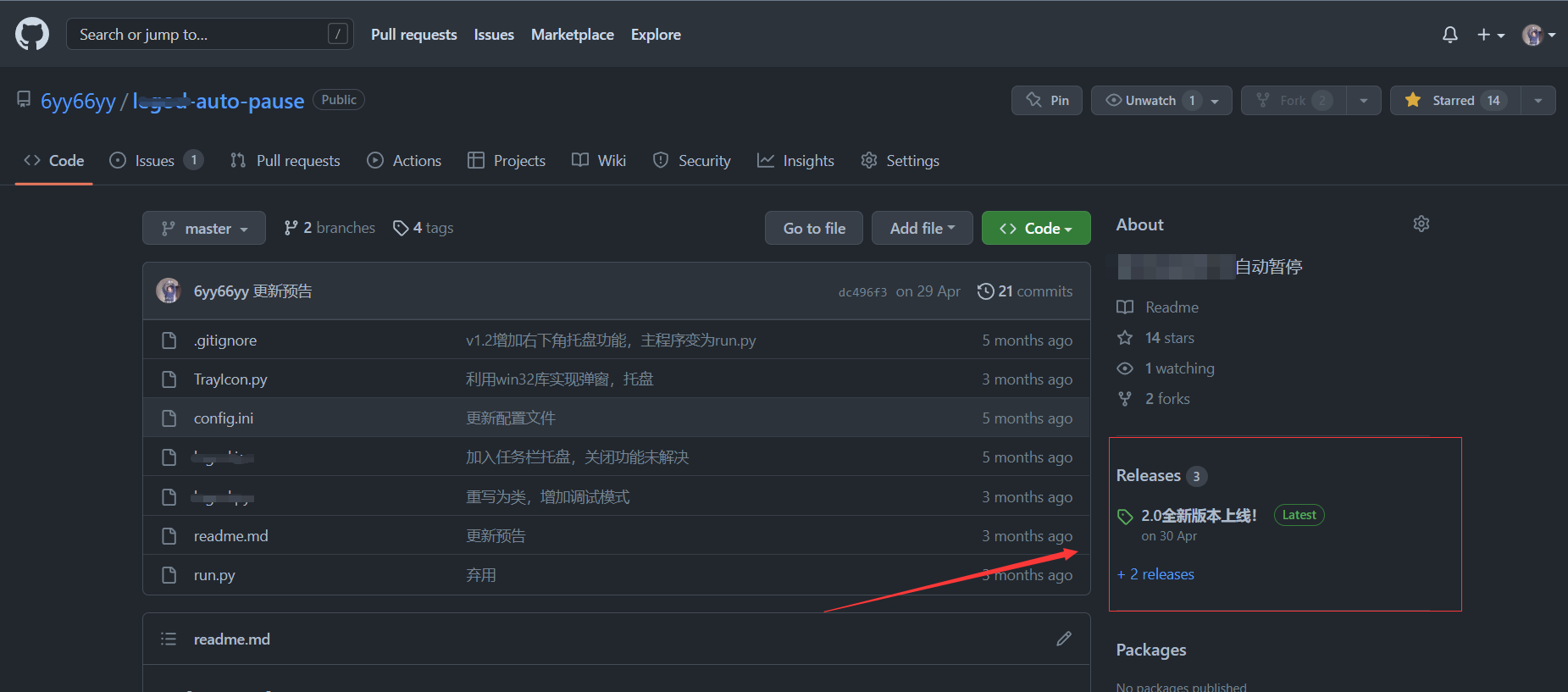
Task: Open the readme outline list icon
Action: 169,639
